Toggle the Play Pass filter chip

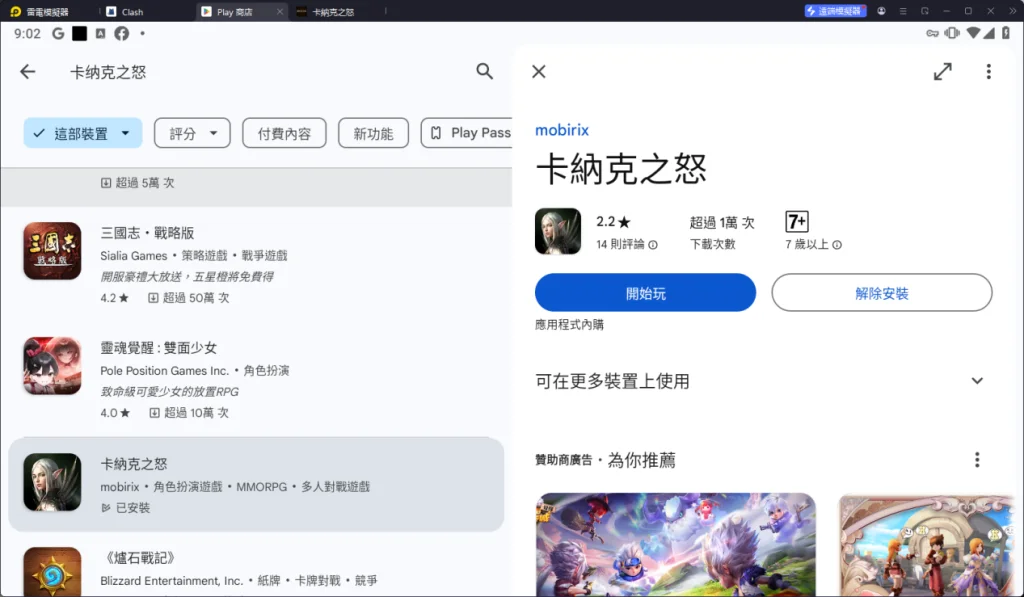(467, 133)
